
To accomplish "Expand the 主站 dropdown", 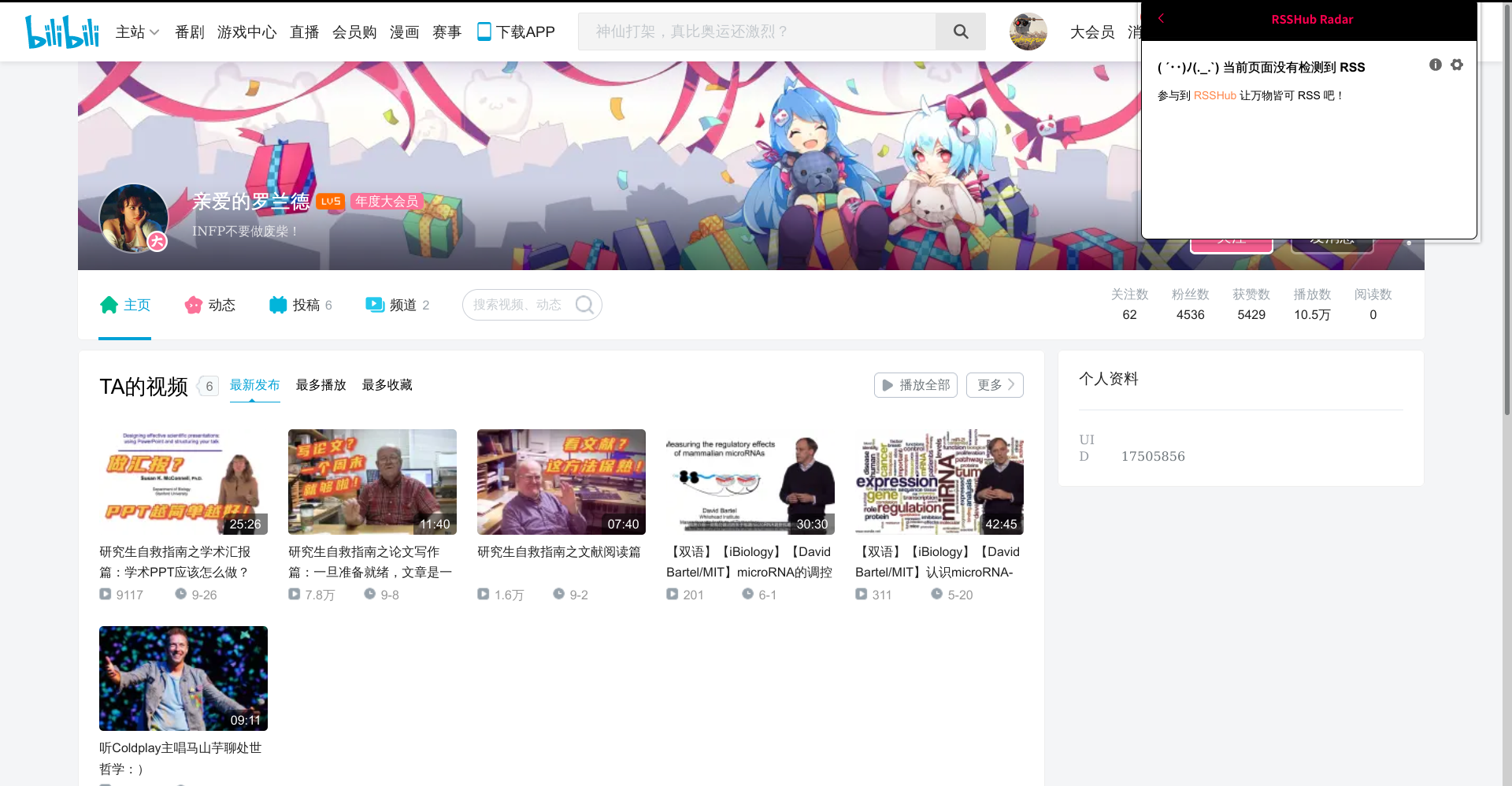I will 136,32.
